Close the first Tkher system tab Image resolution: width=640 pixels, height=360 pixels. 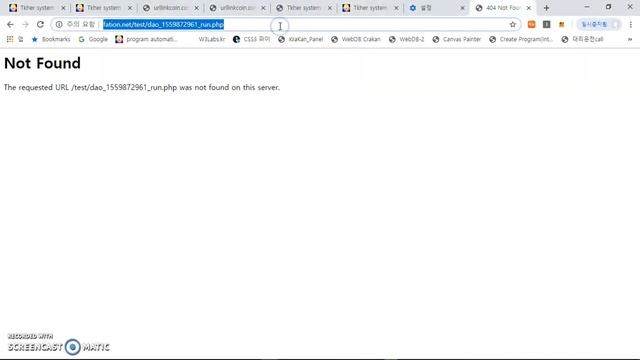coord(63,8)
